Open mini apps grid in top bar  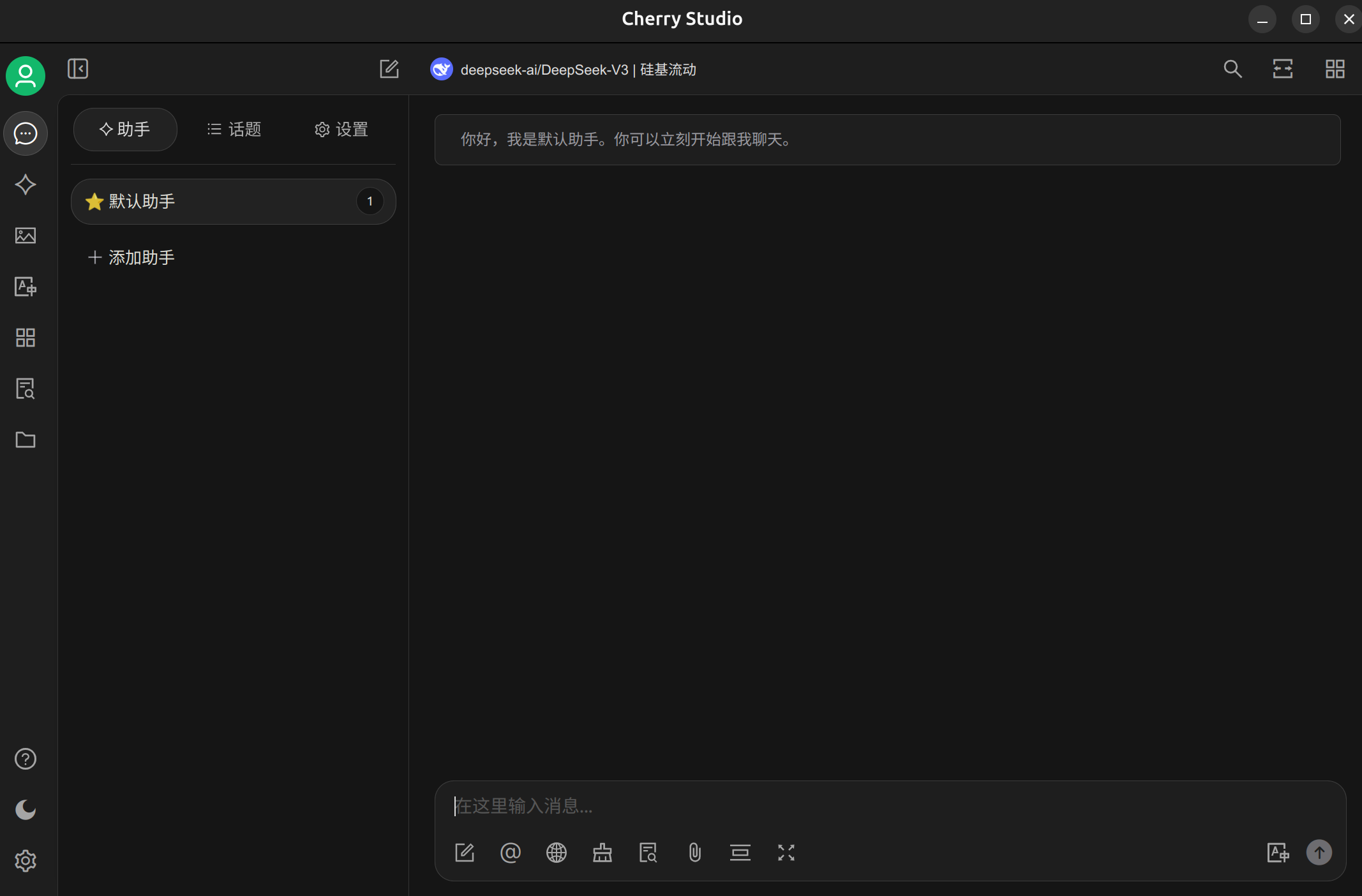point(1335,69)
